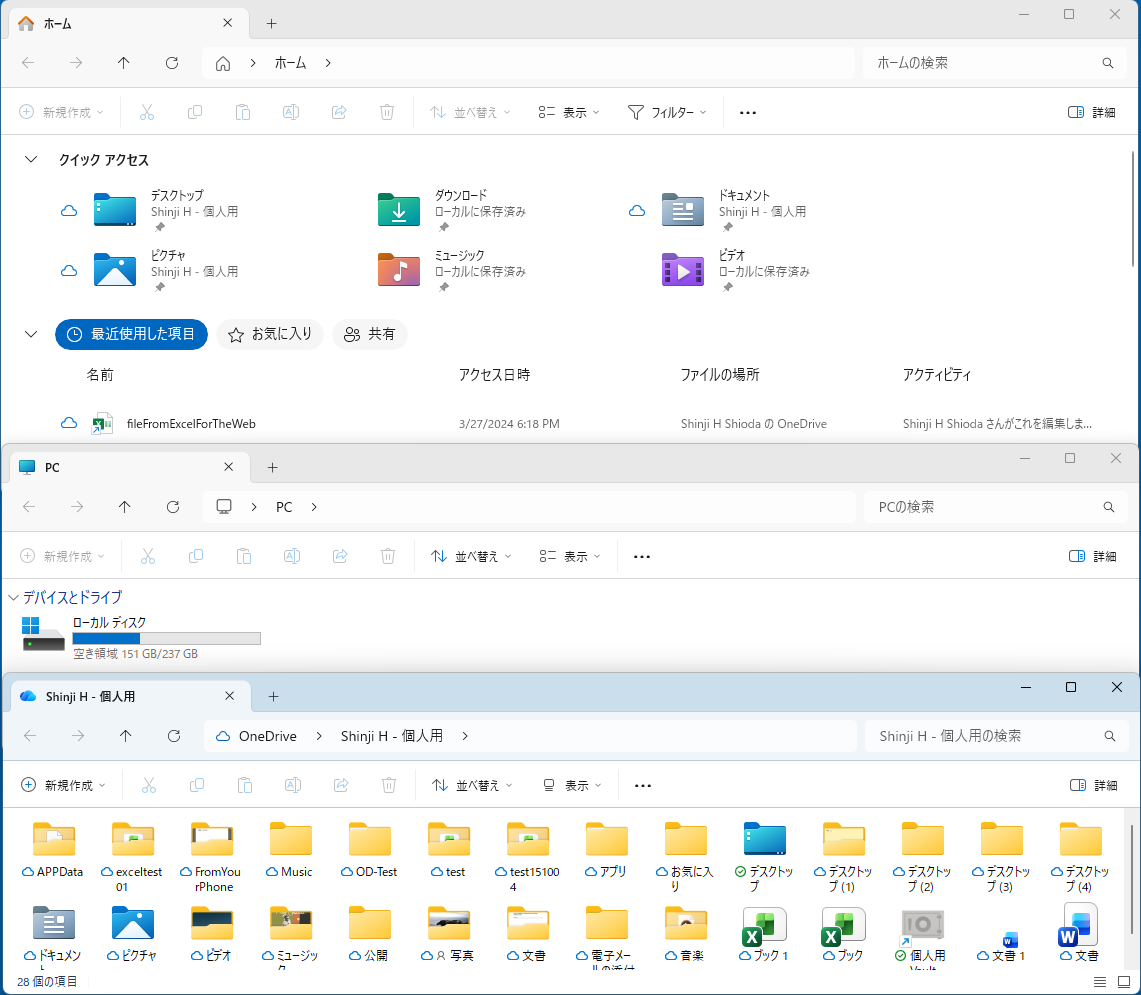The image size is (1141, 995).
Task: Collapse the クイック アクセス section
Action: pyautogui.click(x=31, y=160)
